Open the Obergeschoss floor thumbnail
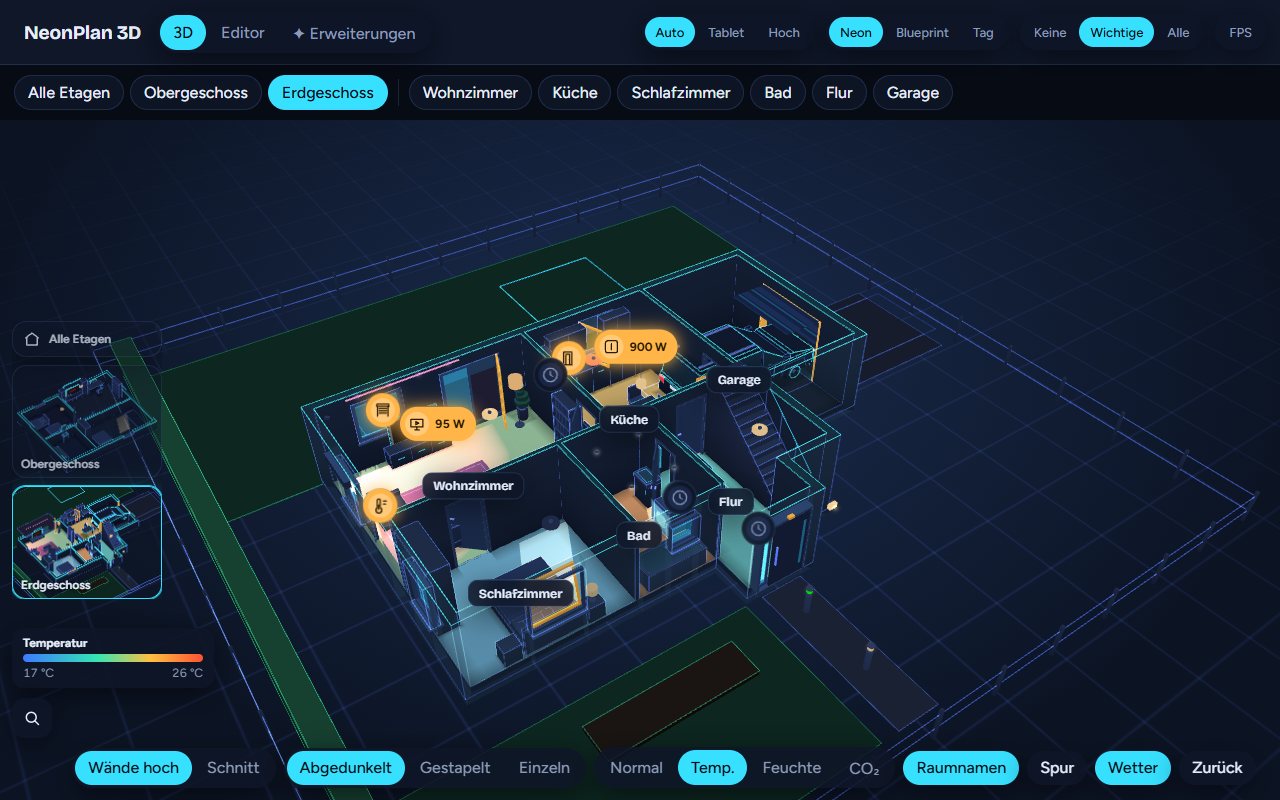 87,420
